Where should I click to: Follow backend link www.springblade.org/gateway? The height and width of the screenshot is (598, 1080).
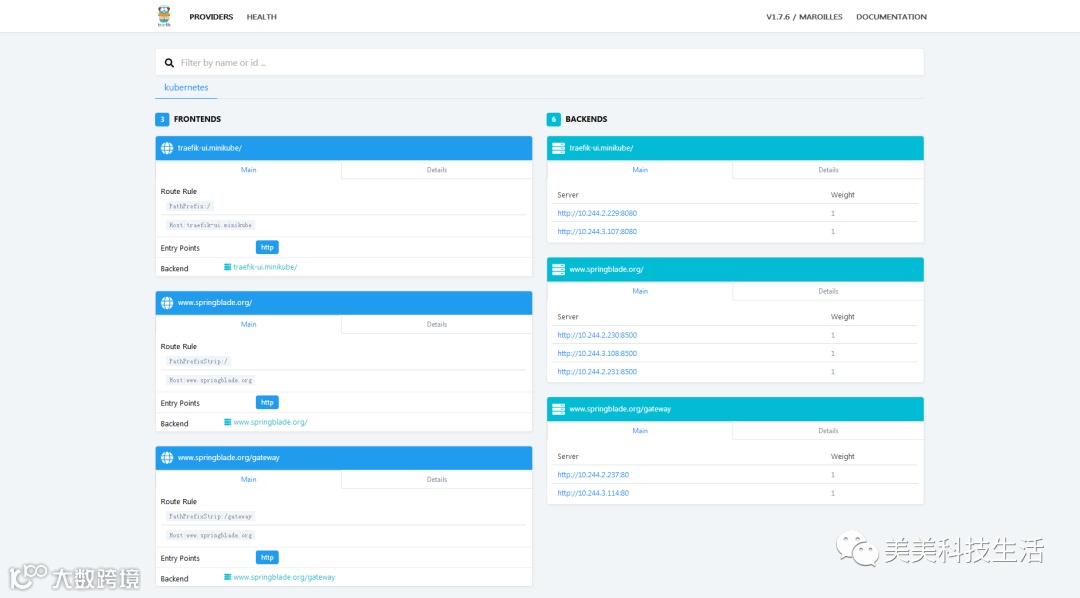(x=284, y=577)
